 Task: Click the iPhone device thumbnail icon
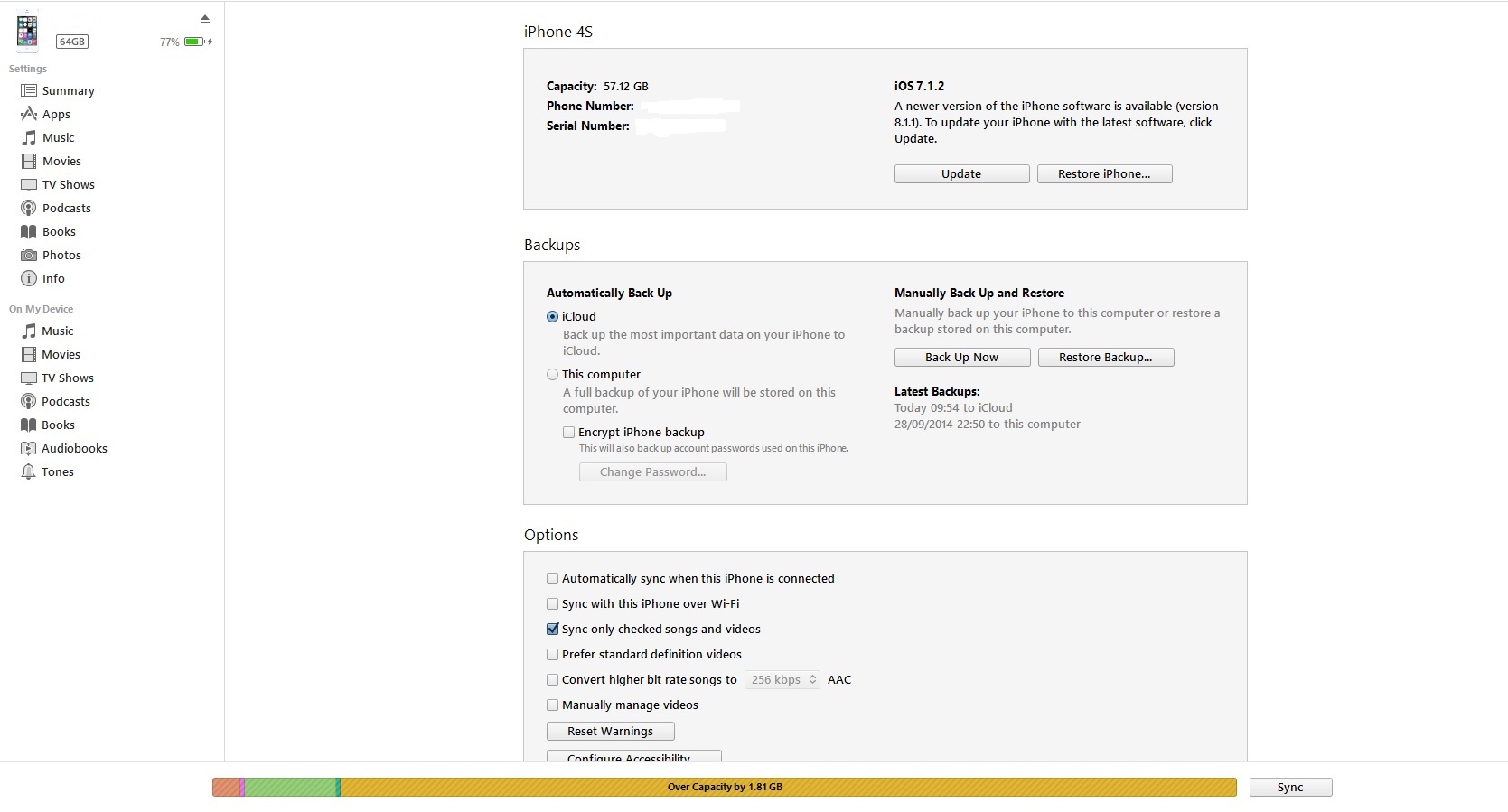(27, 31)
